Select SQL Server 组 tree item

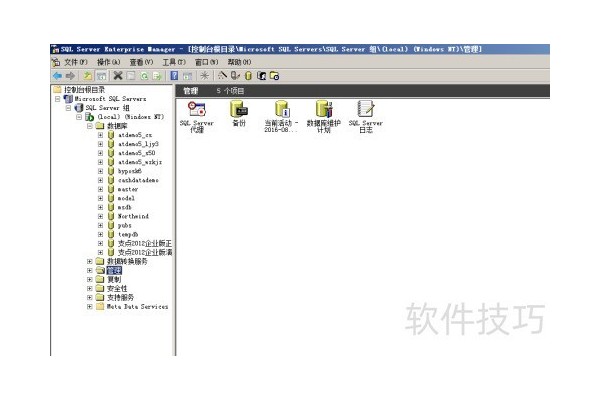108,108
